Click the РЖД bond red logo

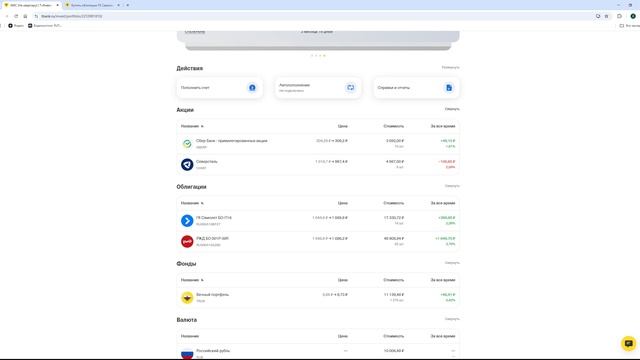(x=187, y=242)
